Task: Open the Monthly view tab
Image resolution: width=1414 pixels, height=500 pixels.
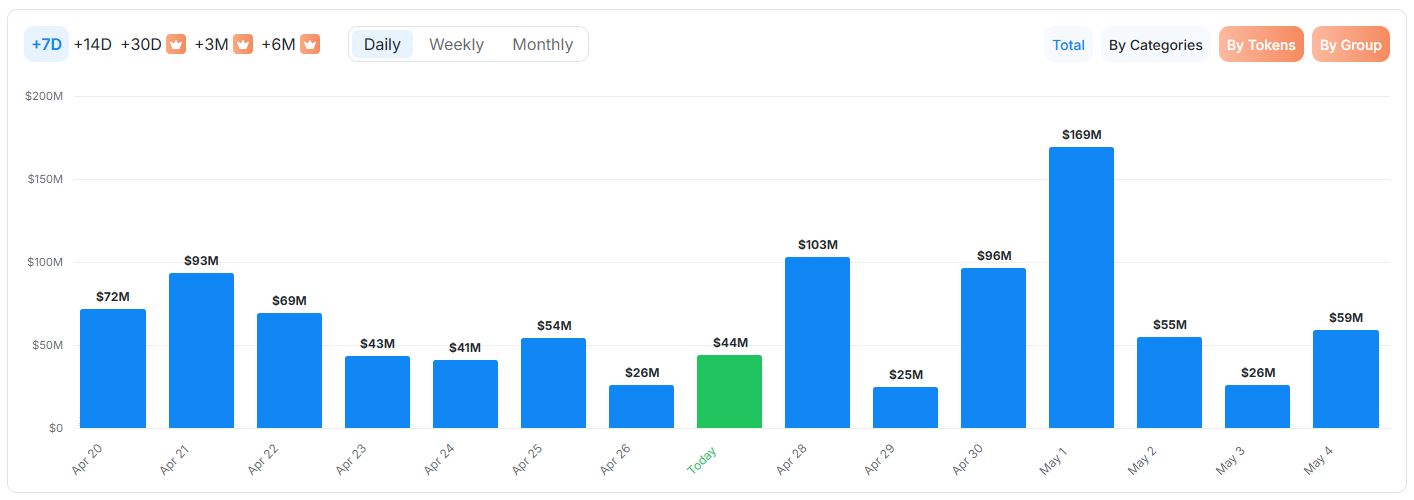Action: [x=542, y=45]
